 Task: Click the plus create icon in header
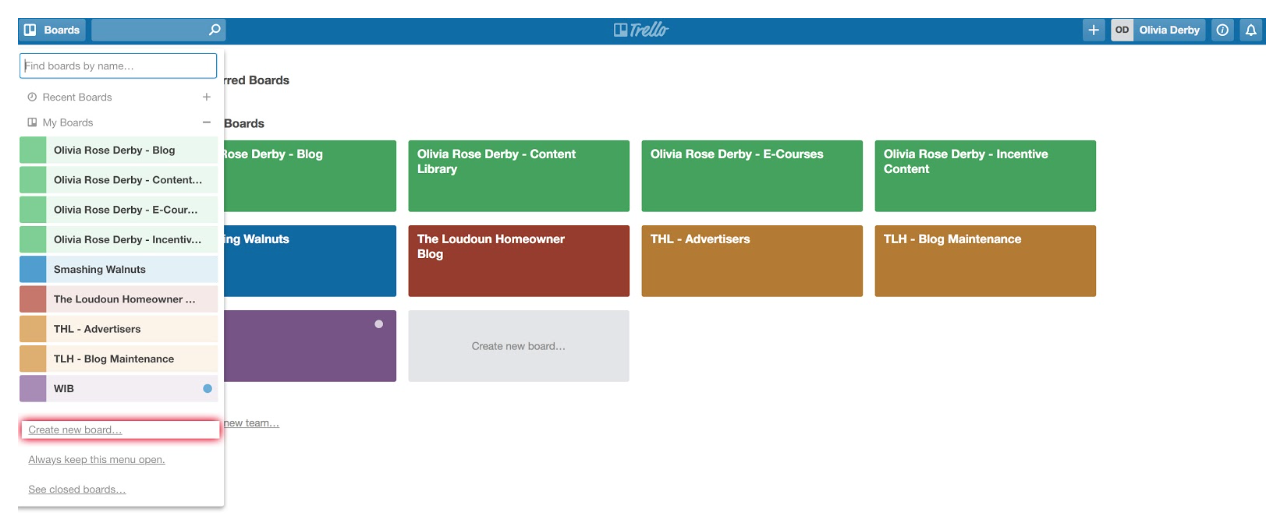pyautogui.click(x=1094, y=30)
